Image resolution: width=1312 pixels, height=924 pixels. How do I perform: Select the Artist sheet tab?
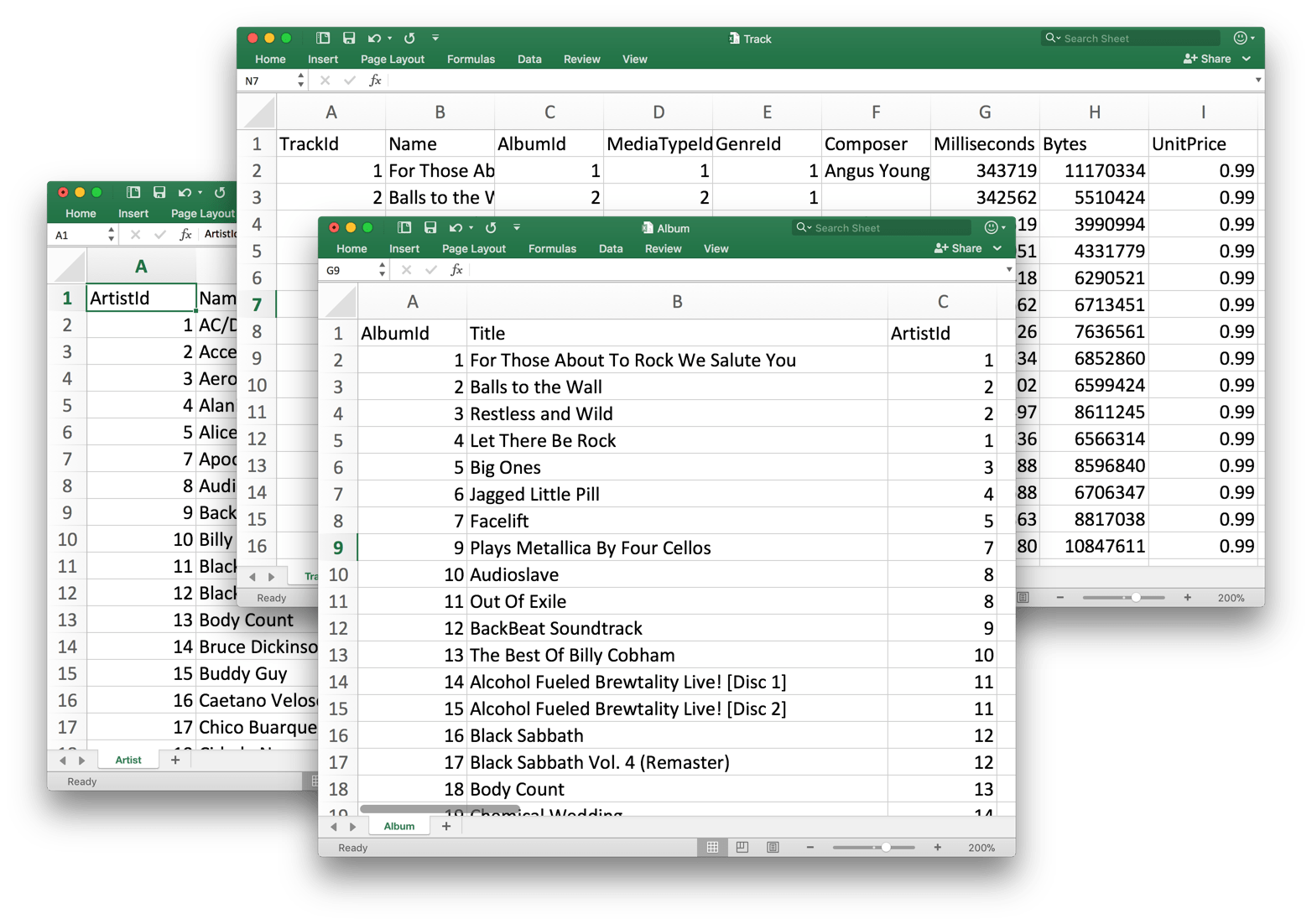128,760
